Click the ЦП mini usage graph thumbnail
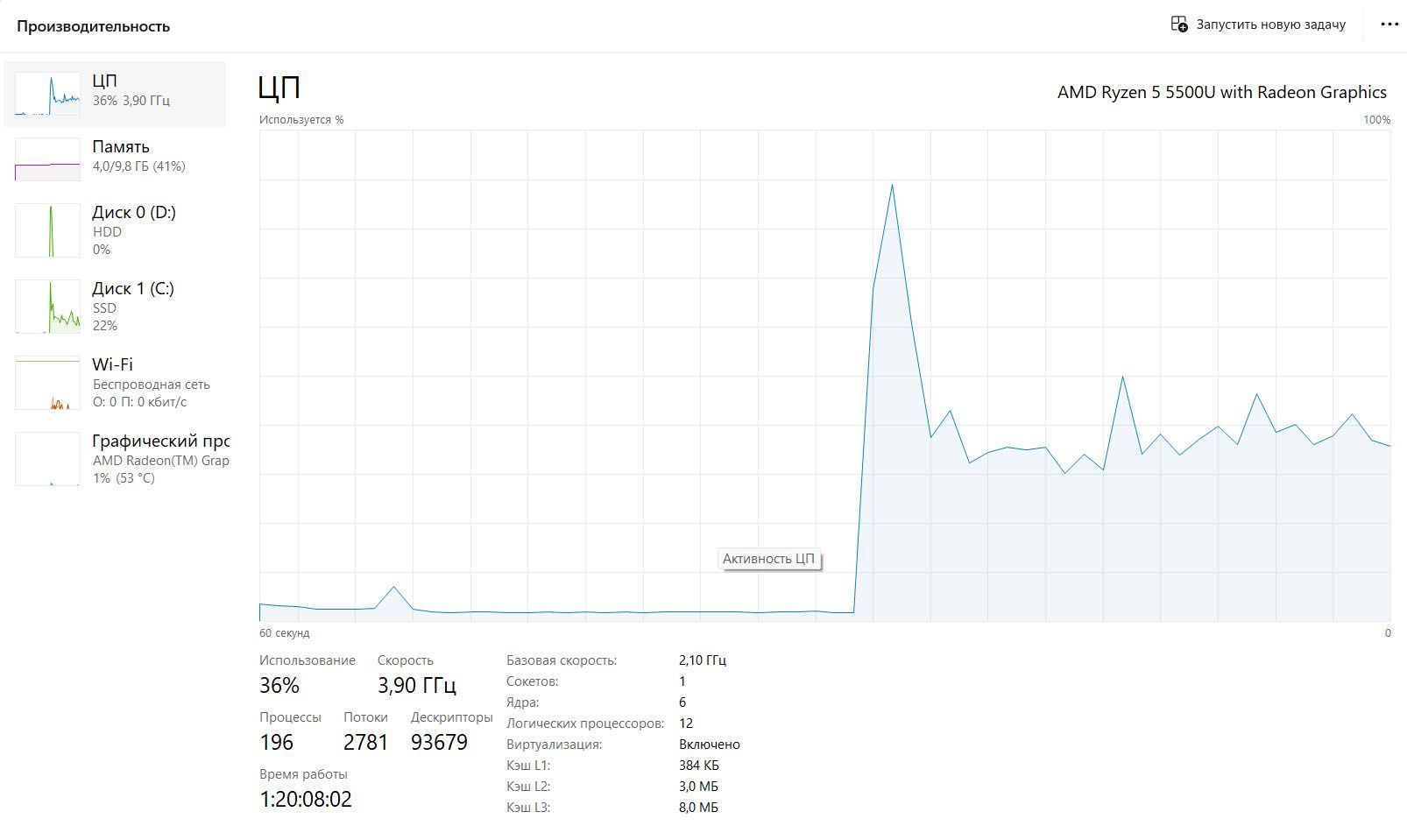The height and width of the screenshot is (840, 1407). click(47, 94)
